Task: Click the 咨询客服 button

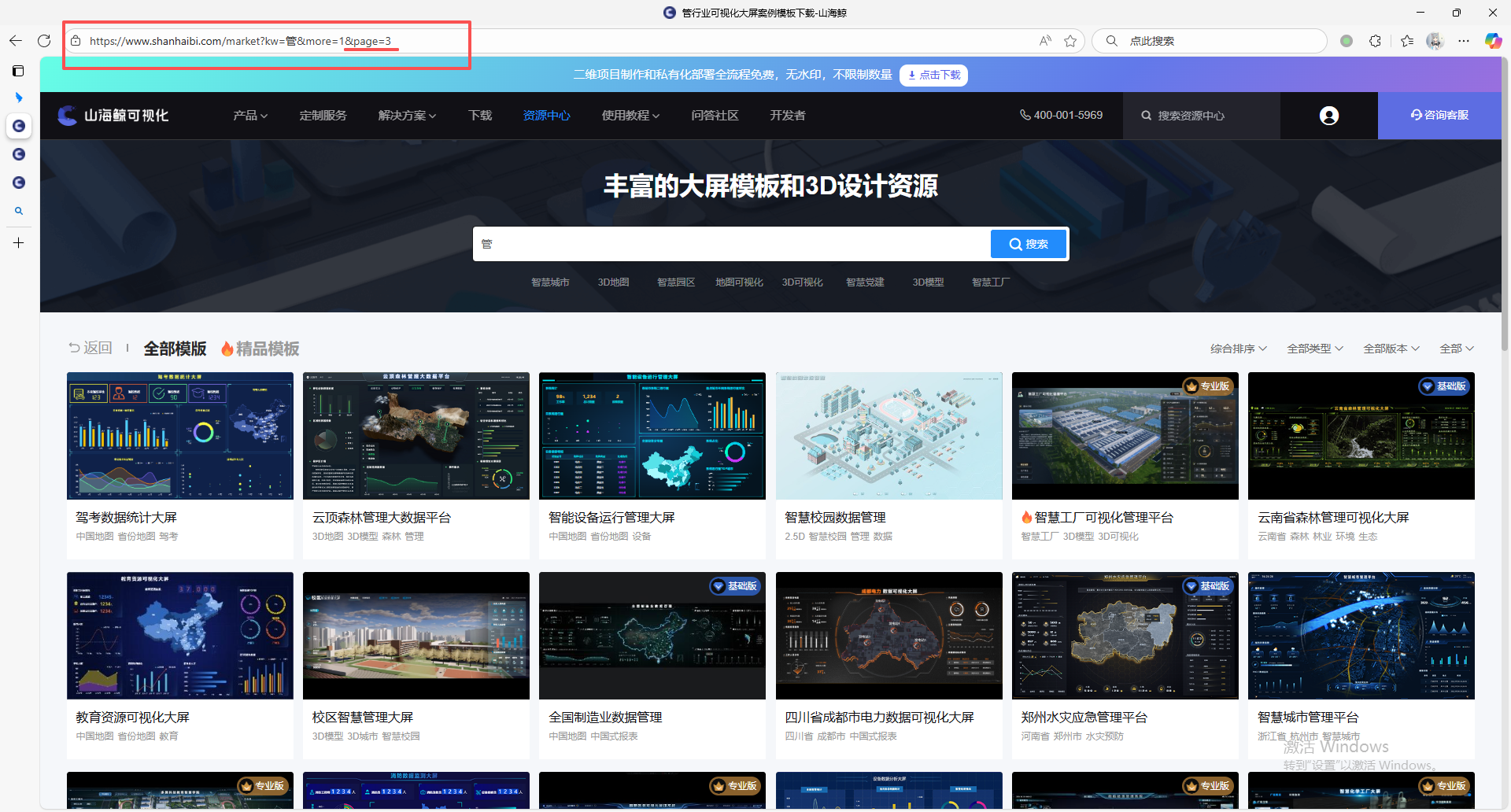Action: click(x=1439, y=116)
